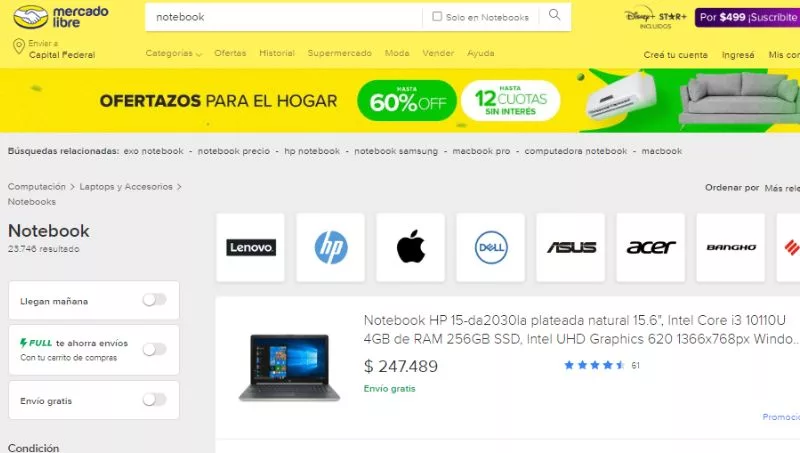The image size is (800, 453).
Task: Choose the Acer brand tile
Action: pyautogui.click(x=651, y=247)
